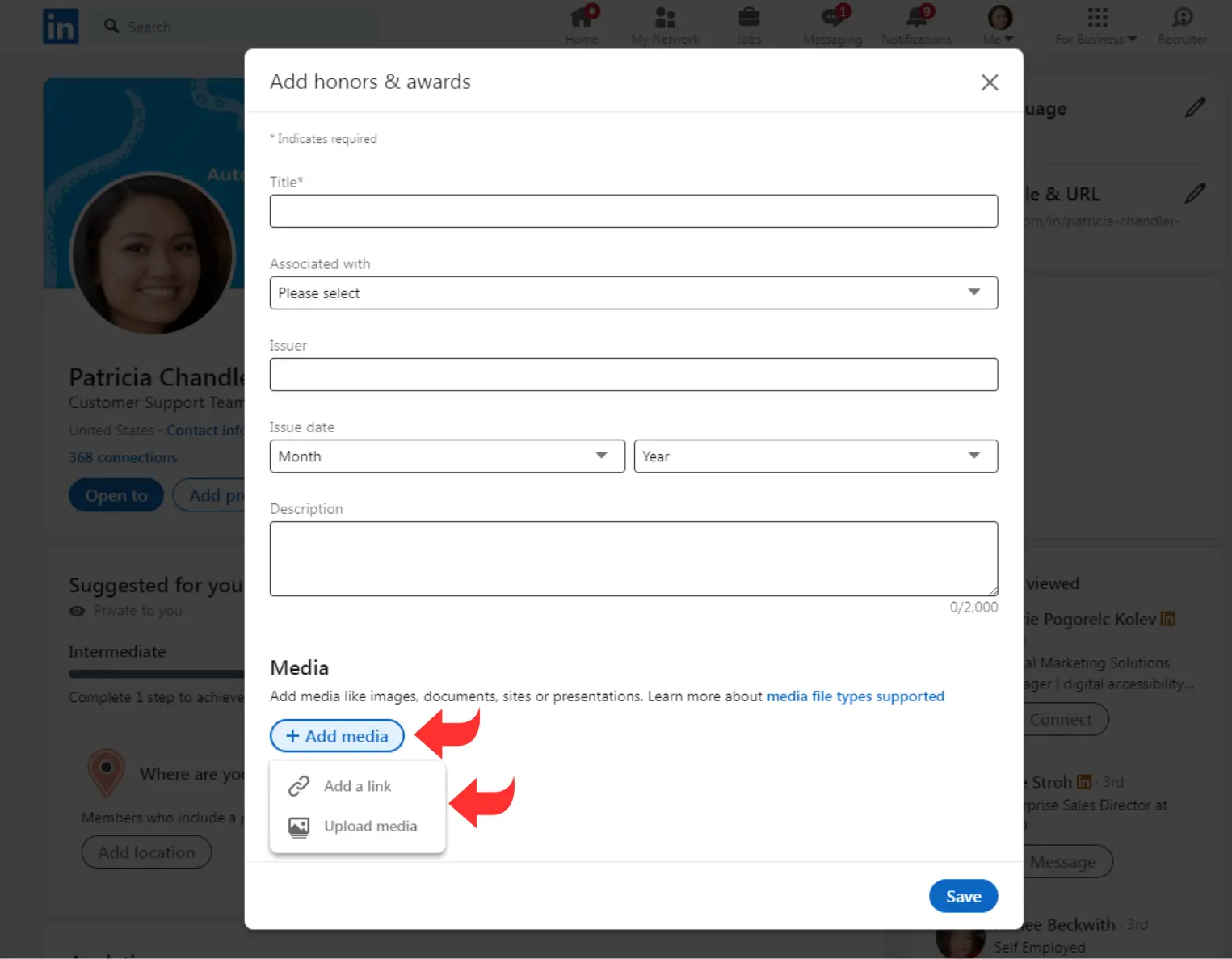Click Patricia's profile photo
Image resolution: width=1232 pixels, height=959 pixels.
click(x=152, y=254)
